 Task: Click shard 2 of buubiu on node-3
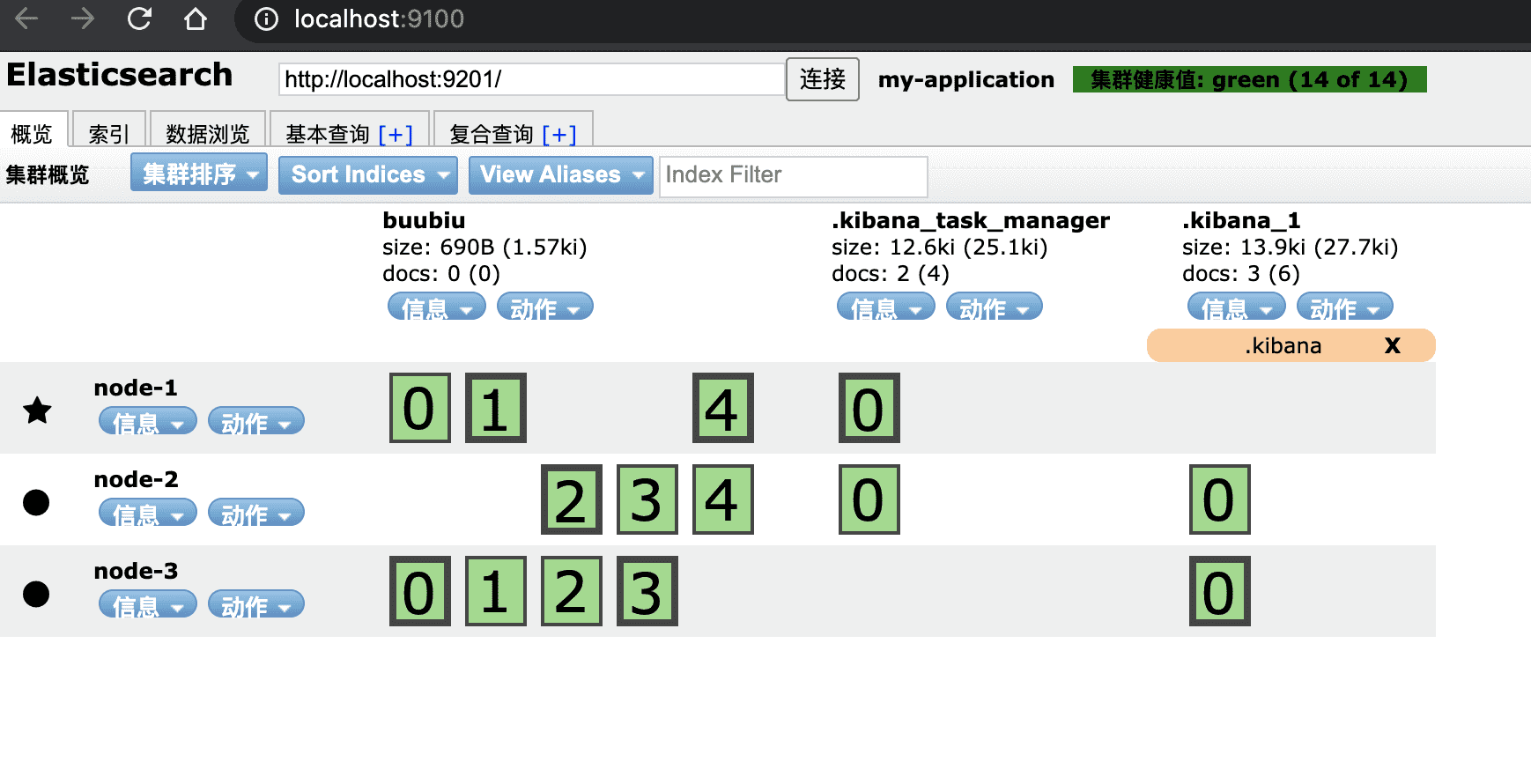[571, 592]
